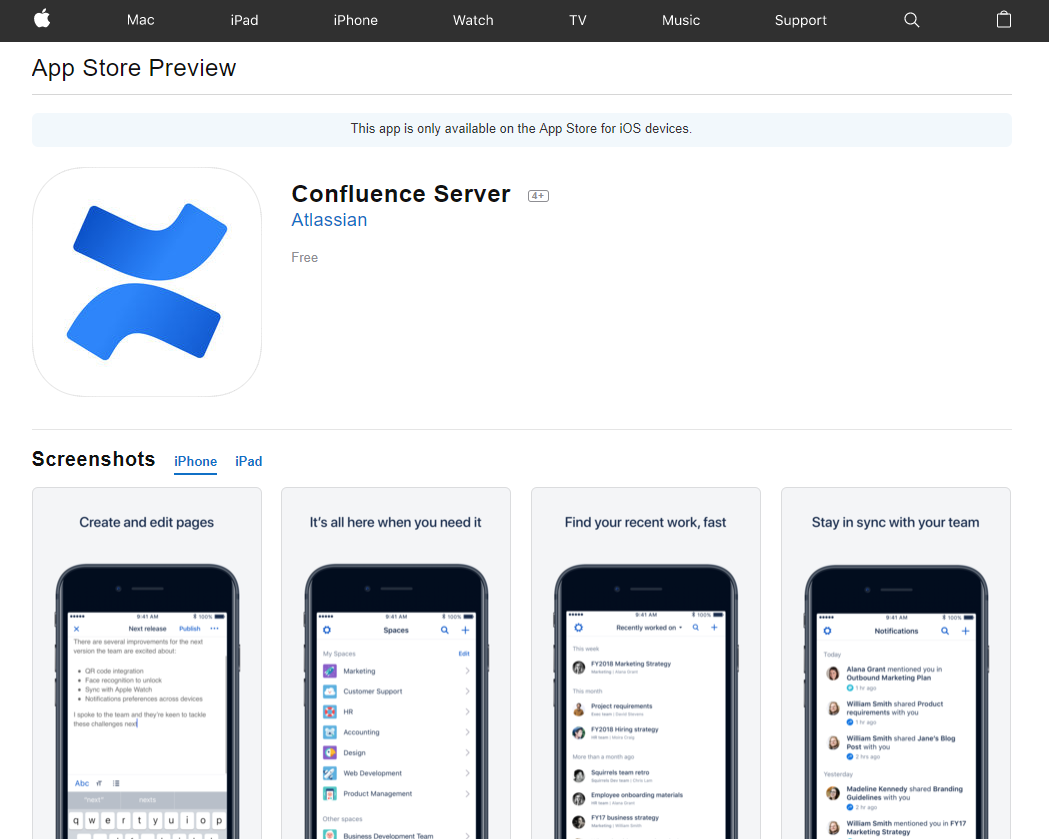The width and height of the screenshot is (1049, 839).
Task: Click the Confluence Server app icon
Action: coord(147,282)
